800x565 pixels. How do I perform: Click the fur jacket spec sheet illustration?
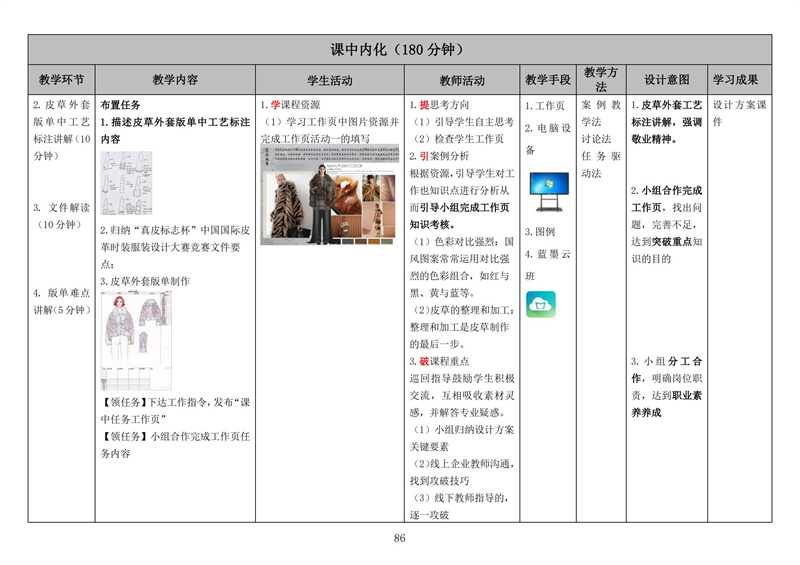click(x=136, y=340)
